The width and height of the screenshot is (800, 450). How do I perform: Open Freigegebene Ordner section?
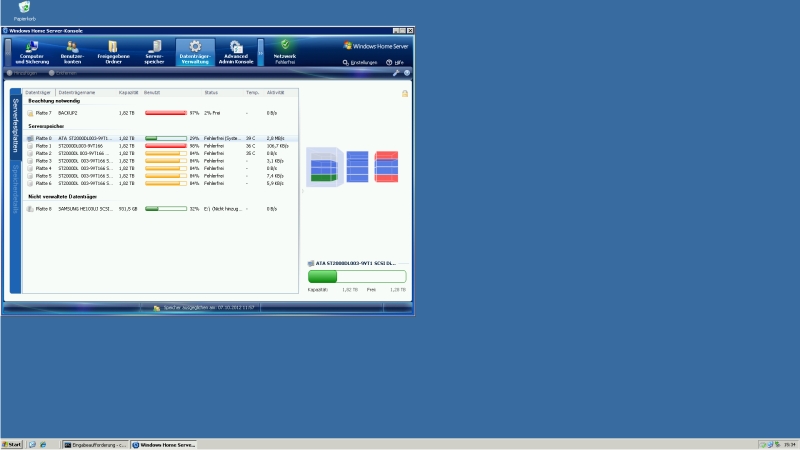coord(113,52)
